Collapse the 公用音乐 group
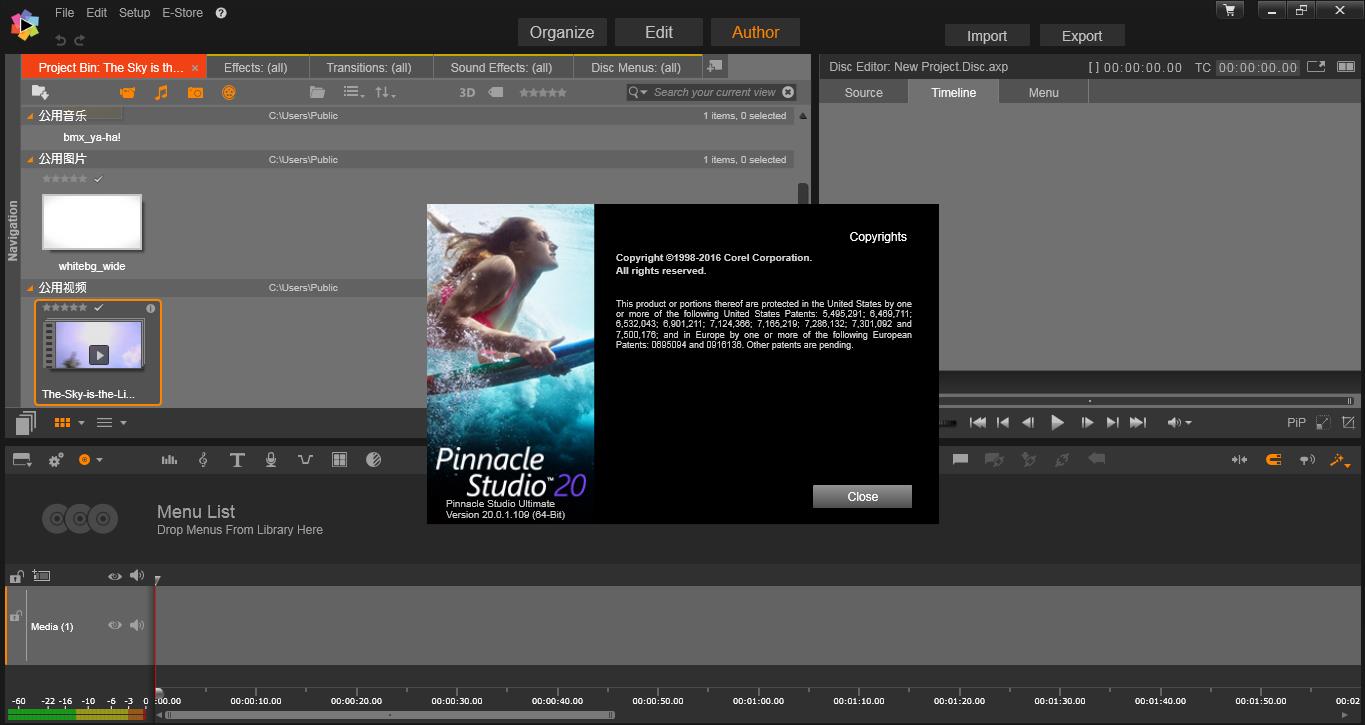 30,116
